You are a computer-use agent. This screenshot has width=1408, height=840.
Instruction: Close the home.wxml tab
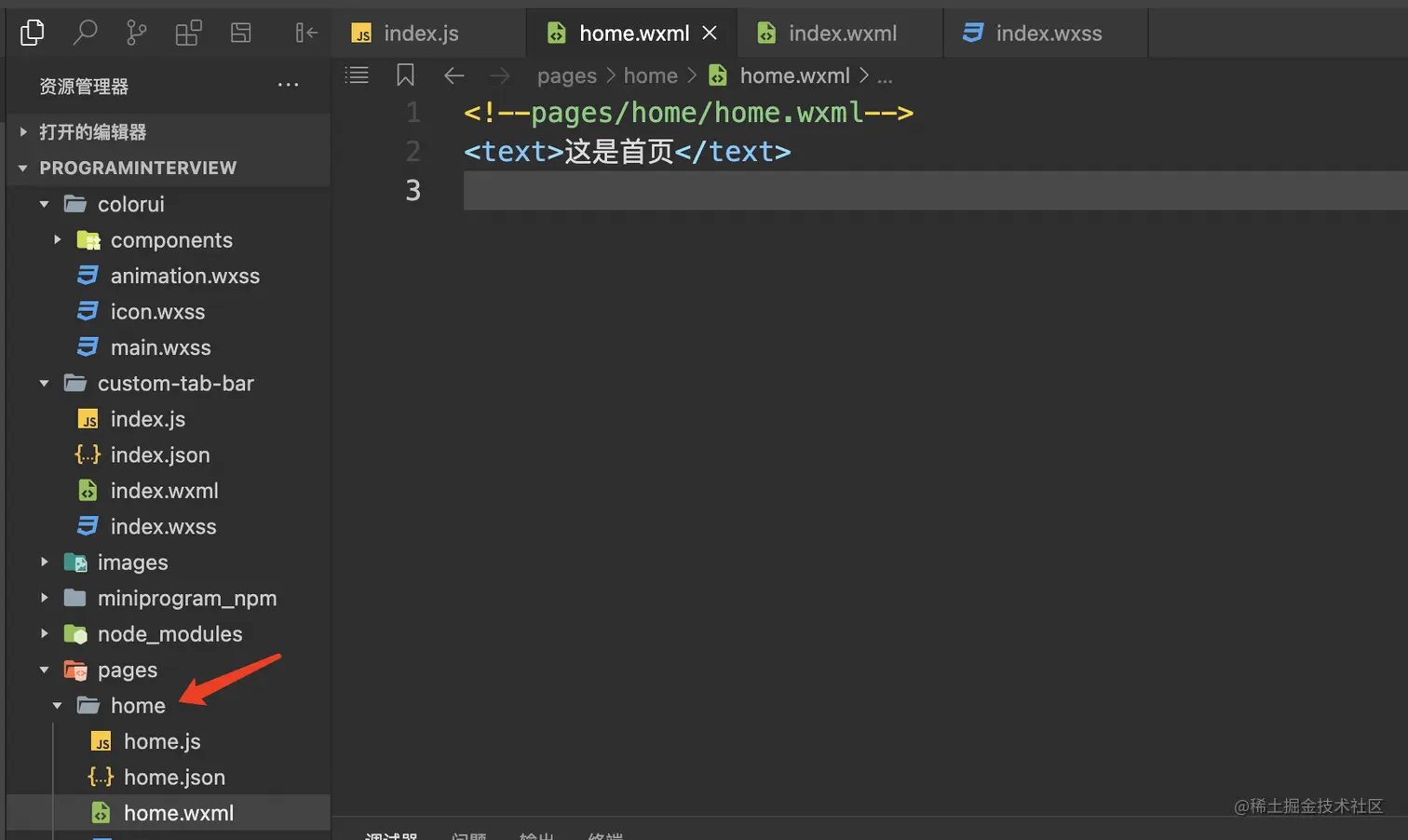710,33
